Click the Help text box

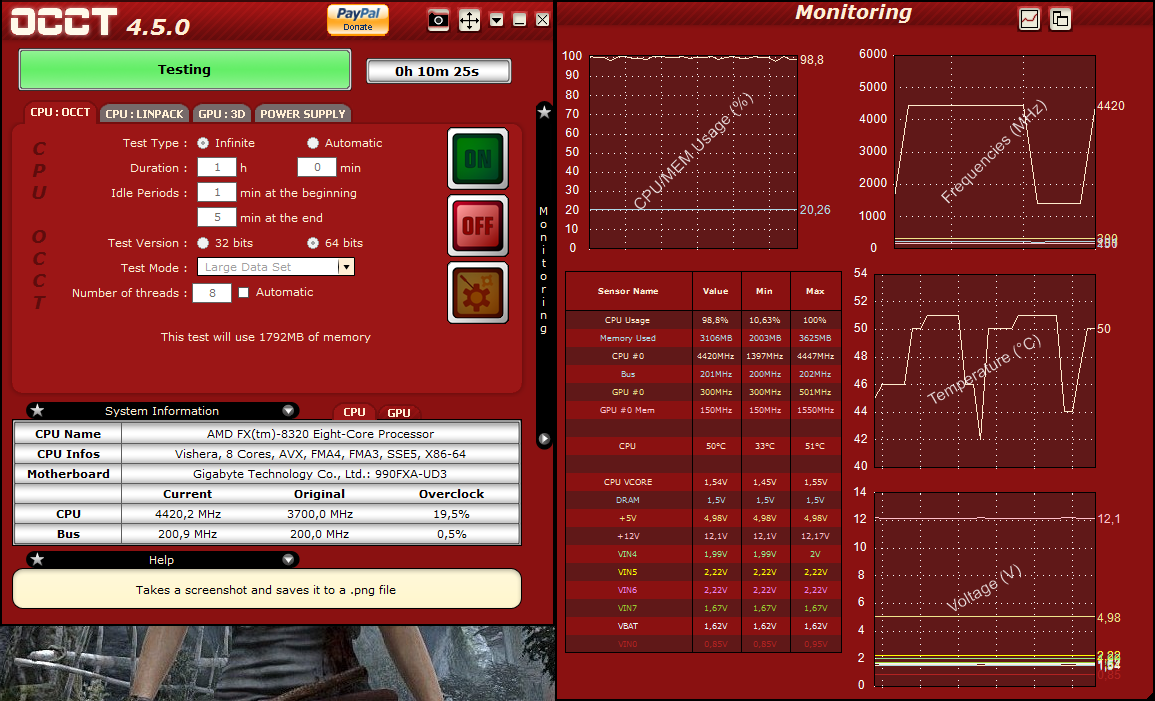coord(267,589)
